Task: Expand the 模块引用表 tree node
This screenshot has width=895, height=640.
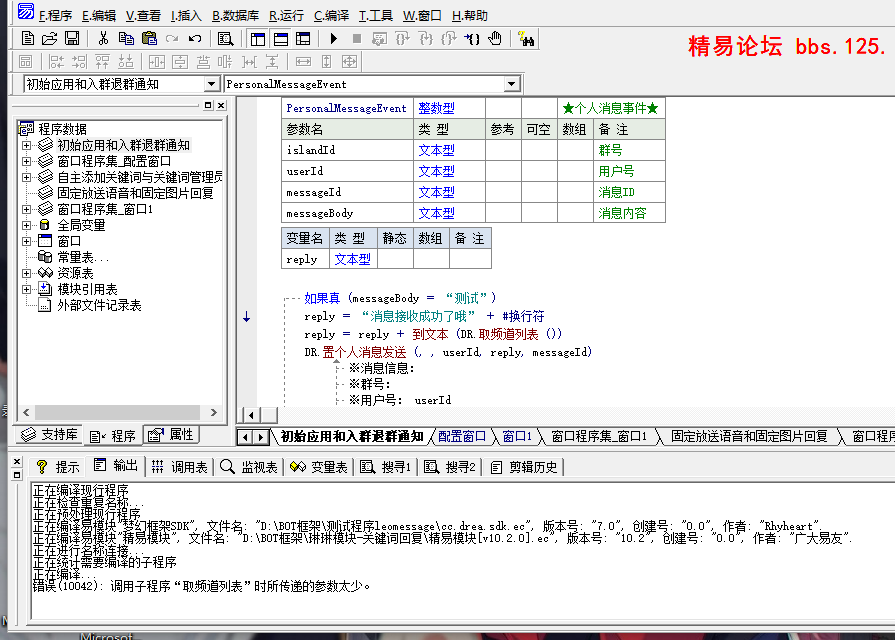Action: 27,290
